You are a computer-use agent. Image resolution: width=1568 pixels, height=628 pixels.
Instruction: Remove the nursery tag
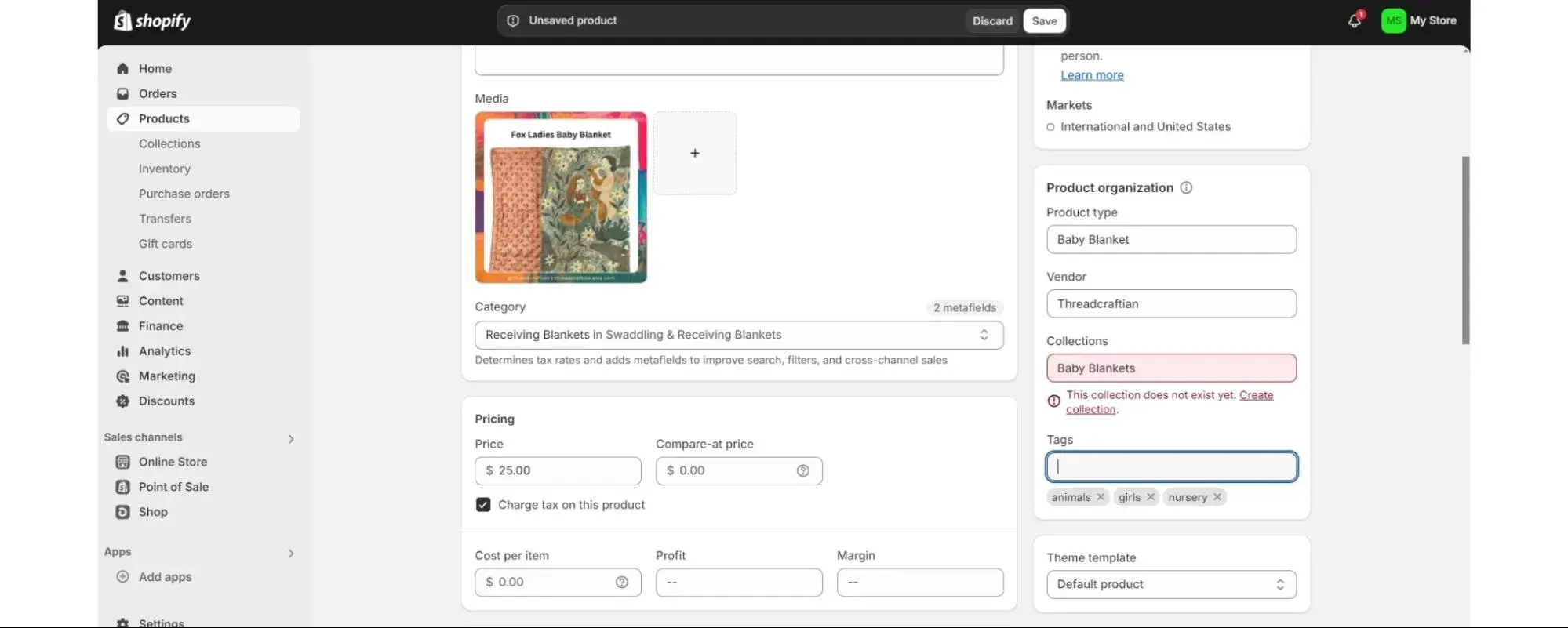[x=1217, y=497]
